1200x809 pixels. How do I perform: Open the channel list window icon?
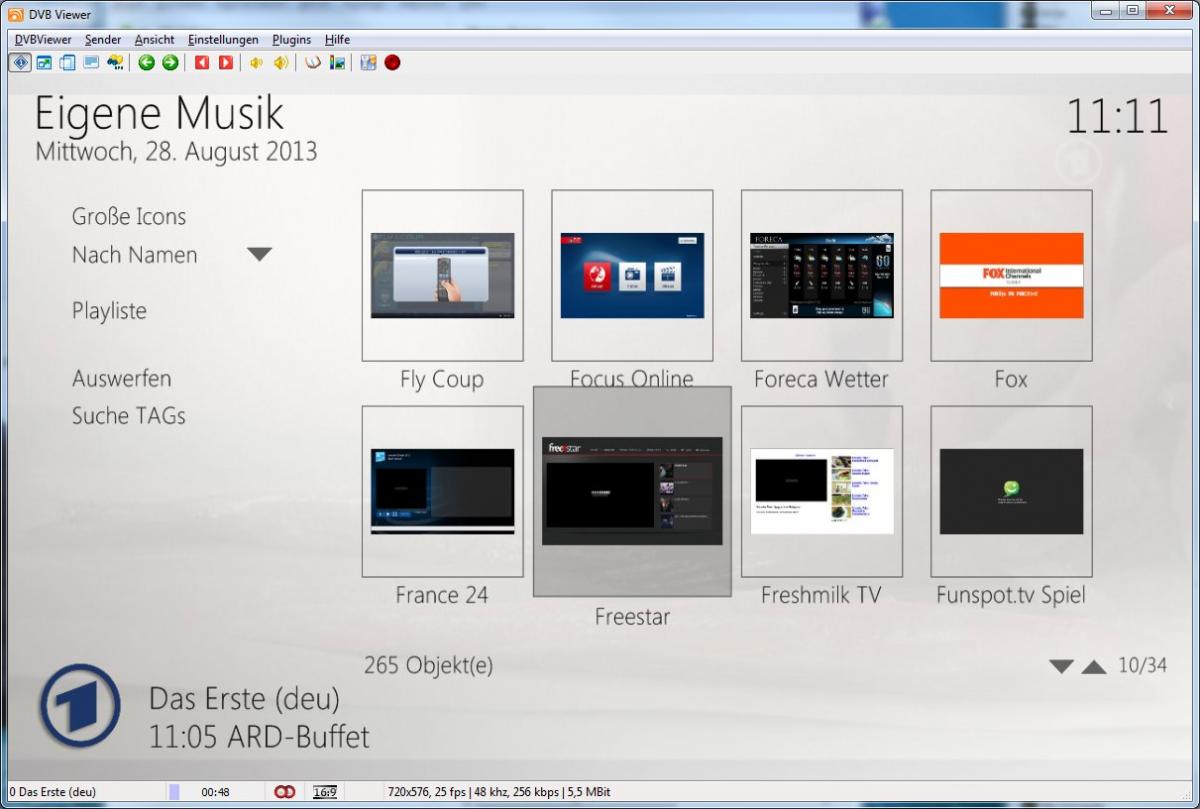coord(68,62)
